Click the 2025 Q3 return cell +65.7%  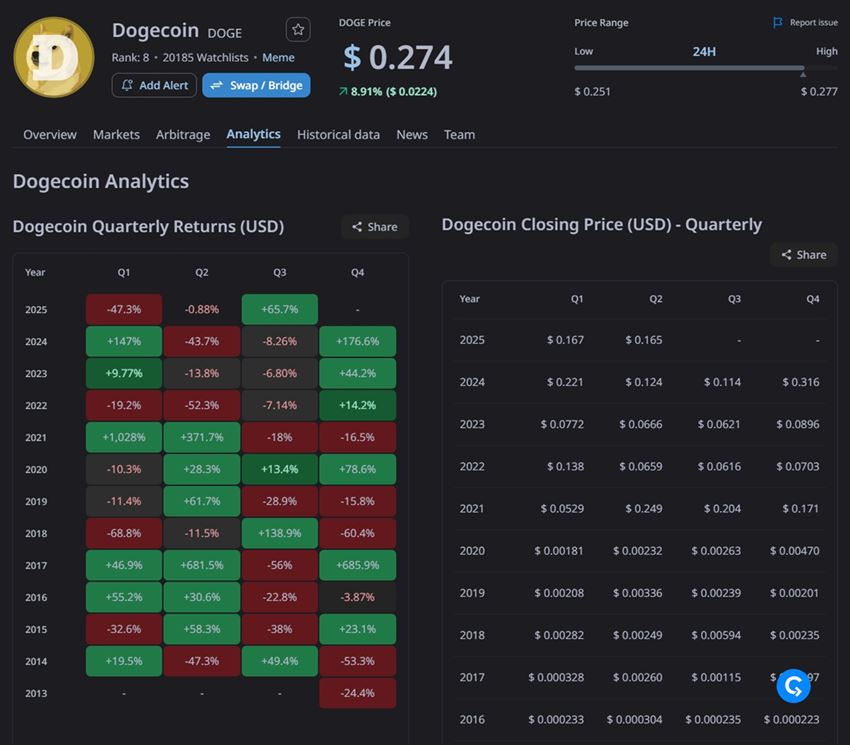point(280,310)
